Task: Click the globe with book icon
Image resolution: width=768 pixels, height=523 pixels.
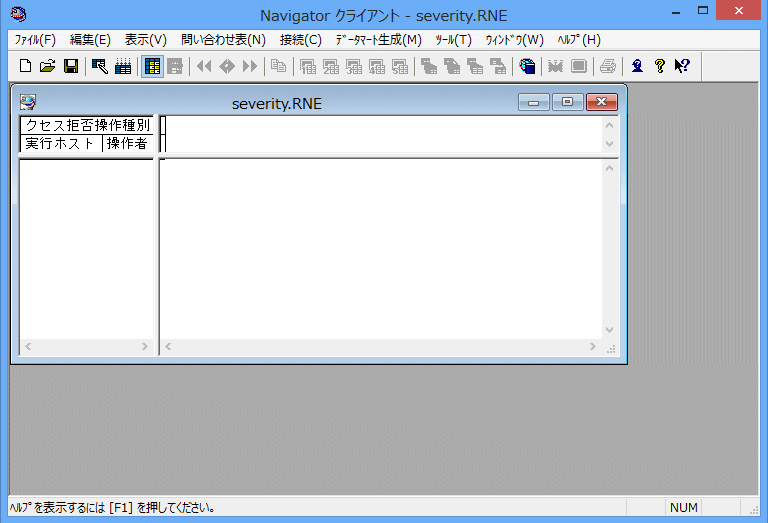Action: 527,66
